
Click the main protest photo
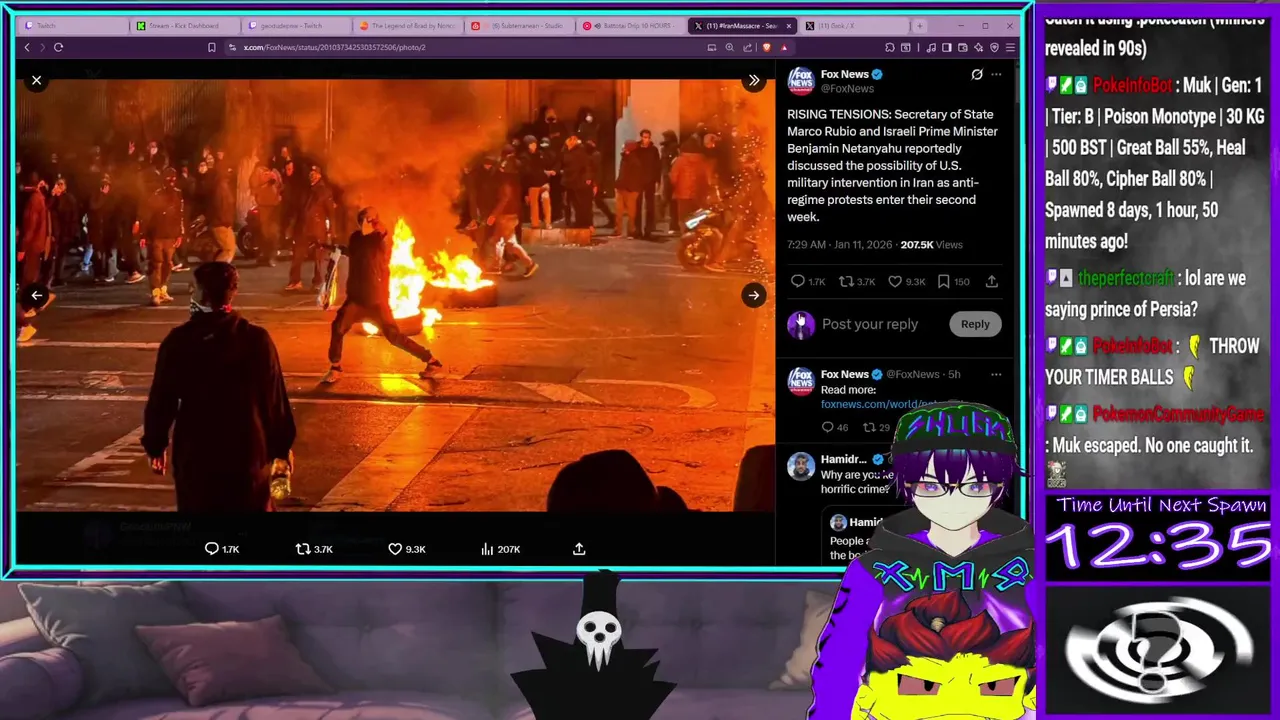pos(395,295)
